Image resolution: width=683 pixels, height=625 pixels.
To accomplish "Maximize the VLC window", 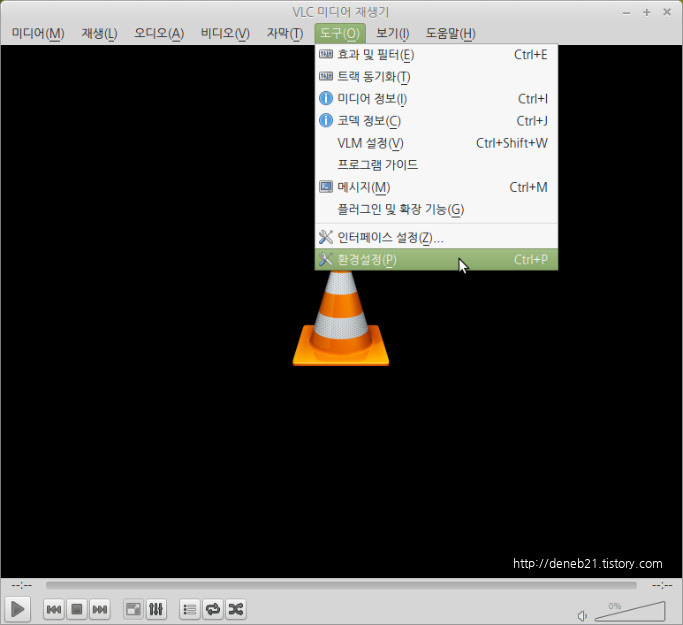I will pos(646,13).
